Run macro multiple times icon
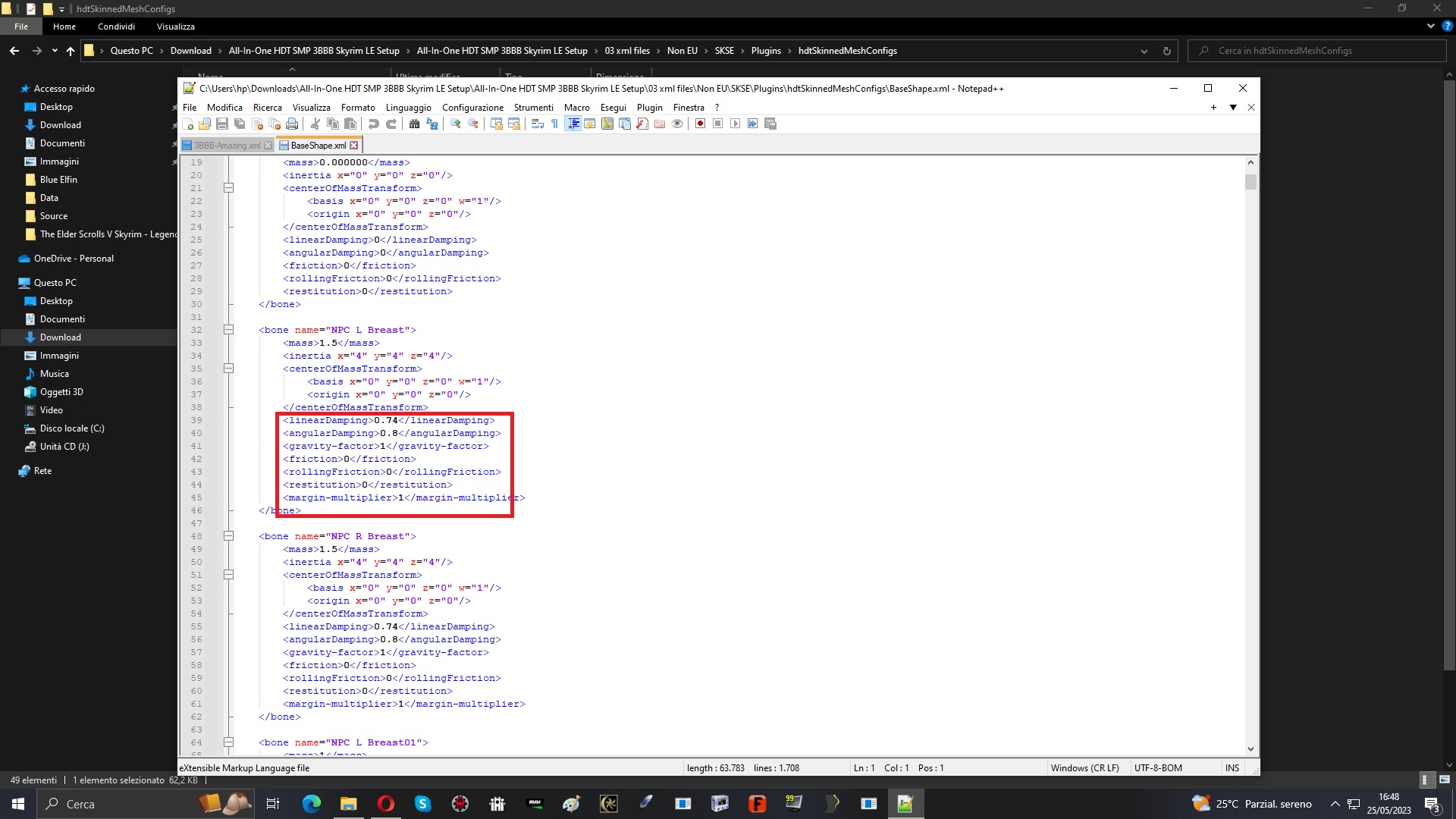 coord(753,124)
